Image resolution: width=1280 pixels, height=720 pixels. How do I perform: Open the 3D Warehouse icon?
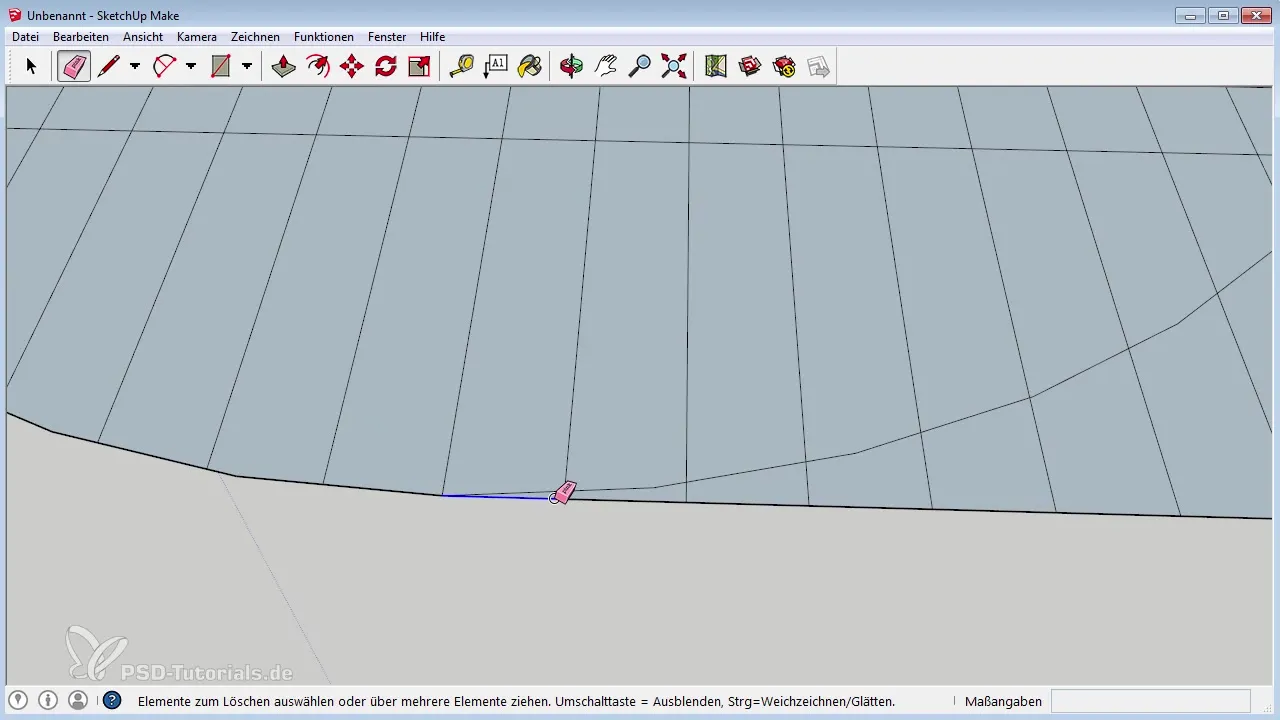click(750, 66)
